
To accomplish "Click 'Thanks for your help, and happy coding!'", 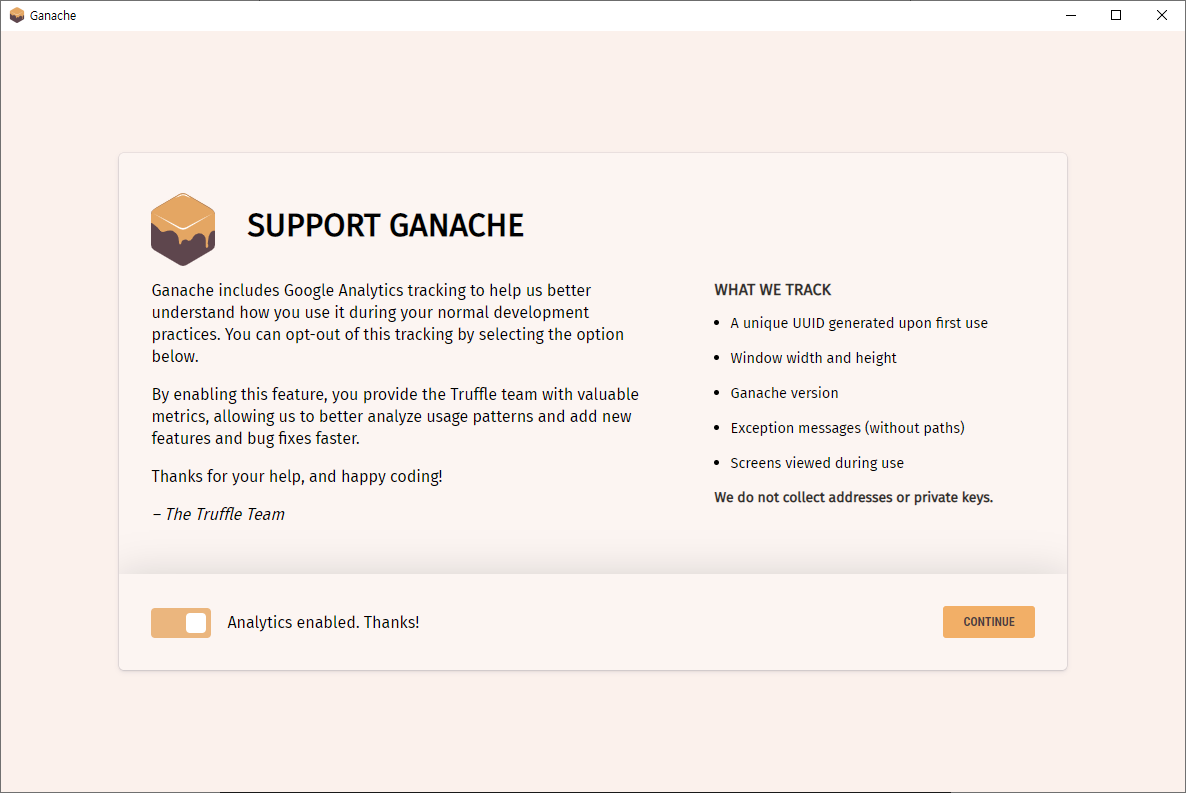I will (296, 477).
